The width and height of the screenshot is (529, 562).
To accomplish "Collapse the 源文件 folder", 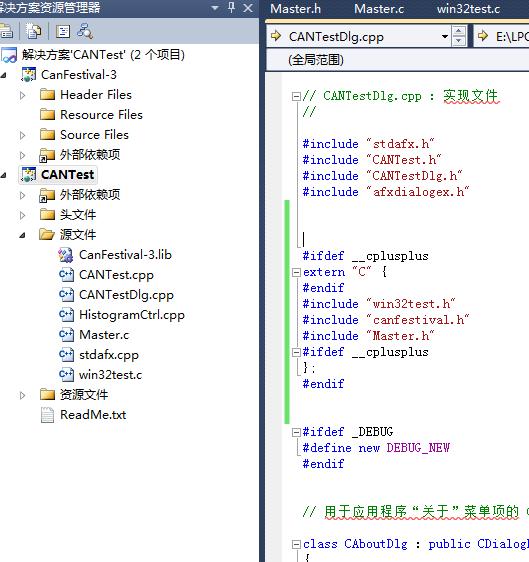I will coord(23,235).
